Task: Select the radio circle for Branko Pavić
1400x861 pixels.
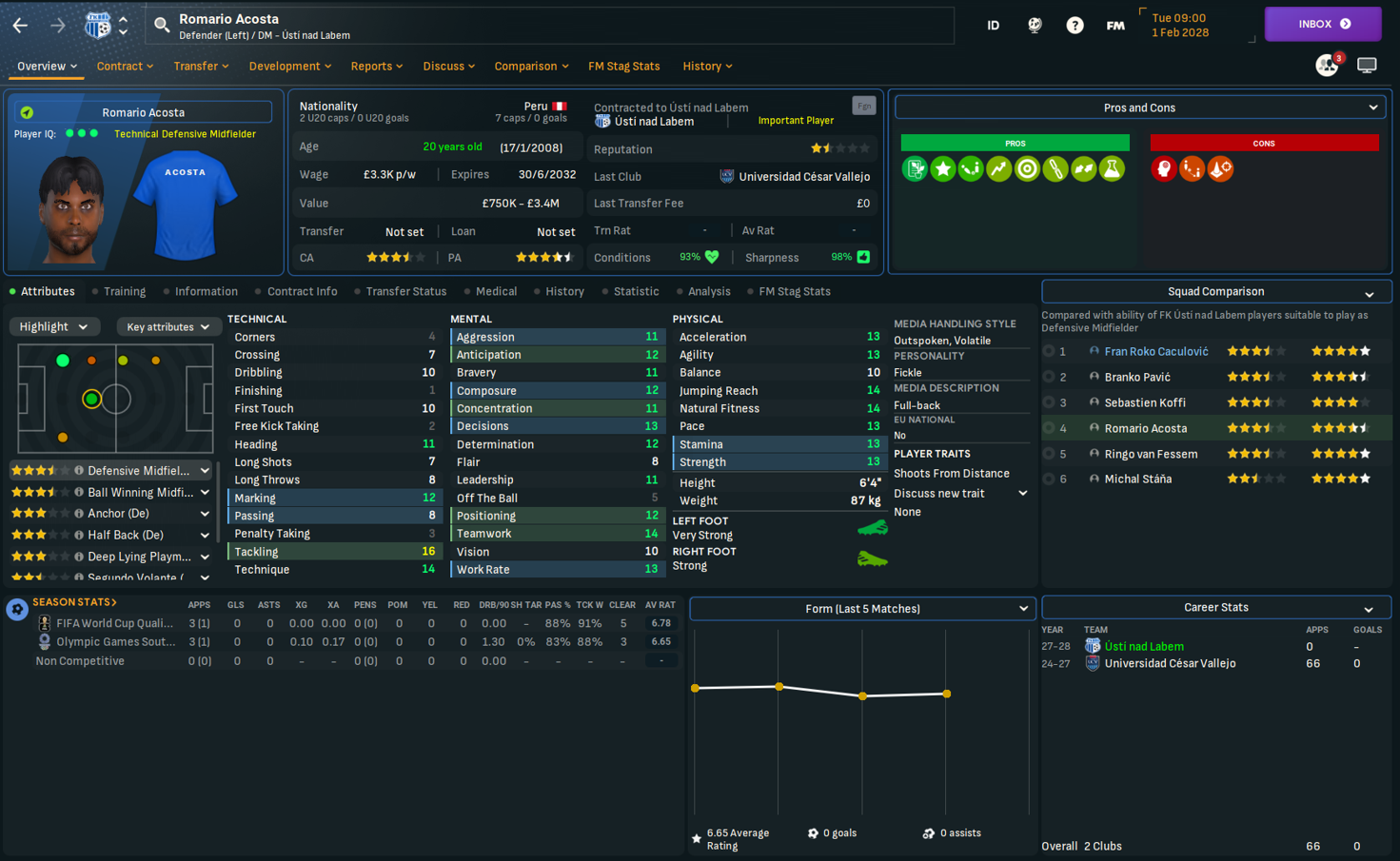Action: [1049, 377]
